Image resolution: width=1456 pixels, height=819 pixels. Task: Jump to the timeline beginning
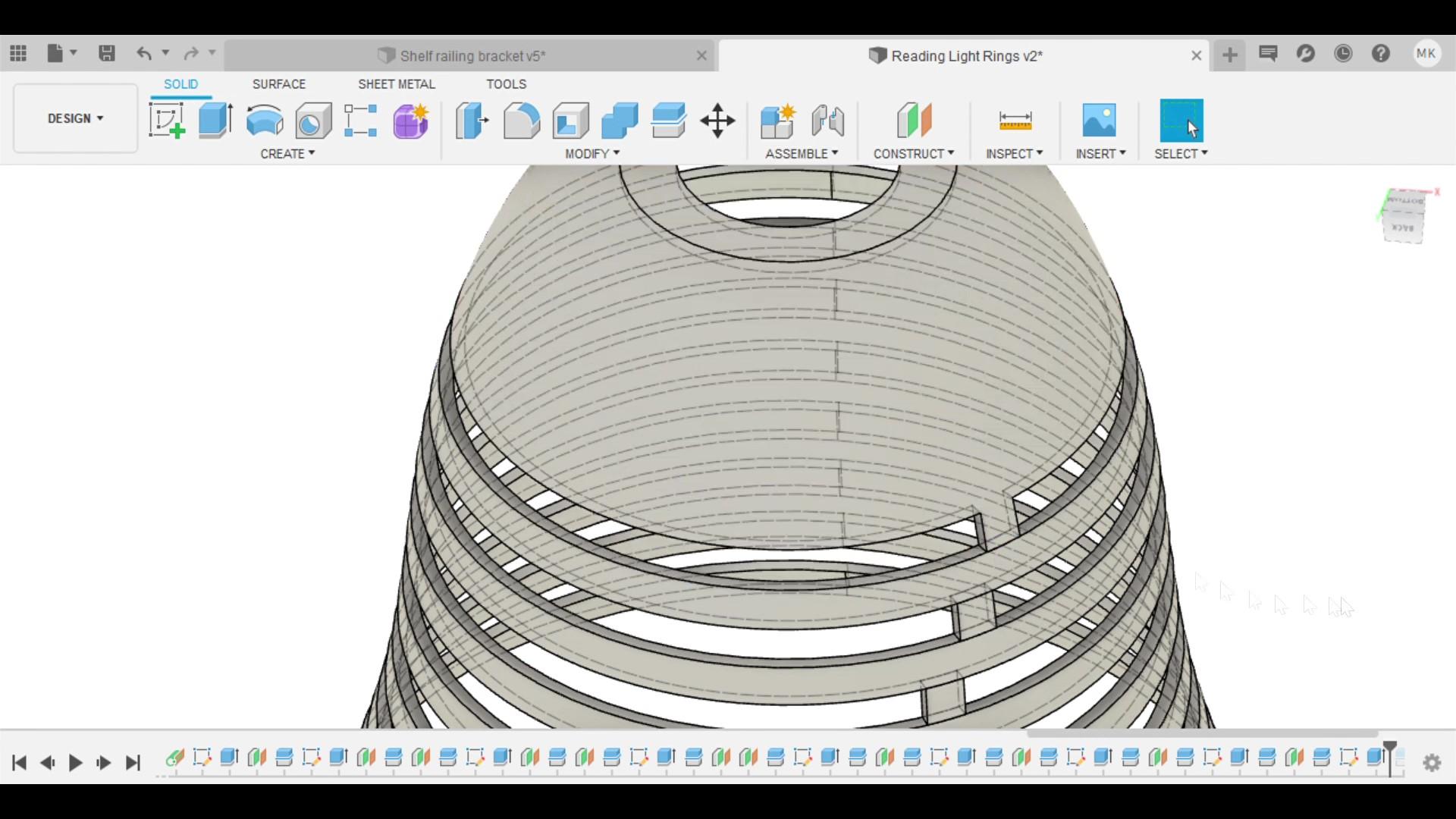coord(20,762)
